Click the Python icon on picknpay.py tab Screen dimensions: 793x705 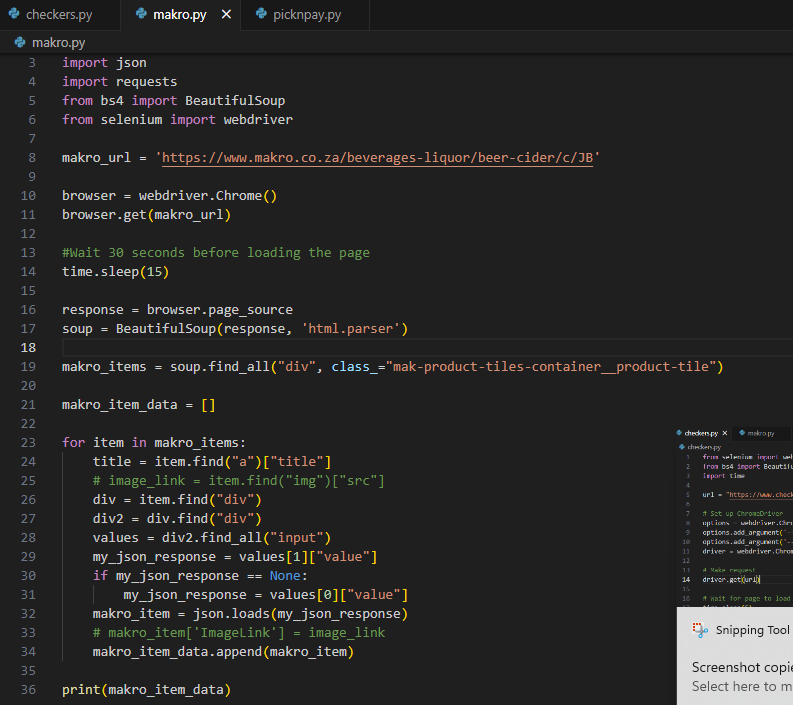click(261, 14)
